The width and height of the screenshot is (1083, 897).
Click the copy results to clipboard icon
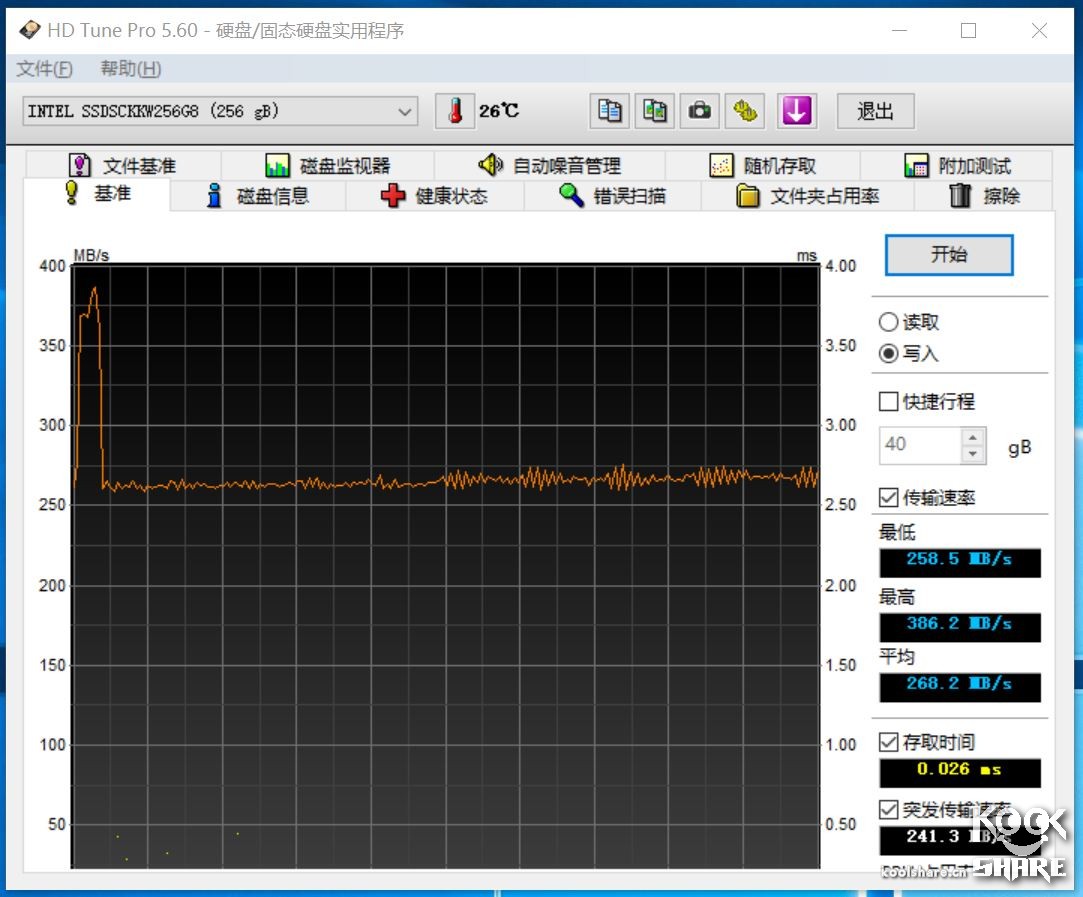(x=609, y=111)
